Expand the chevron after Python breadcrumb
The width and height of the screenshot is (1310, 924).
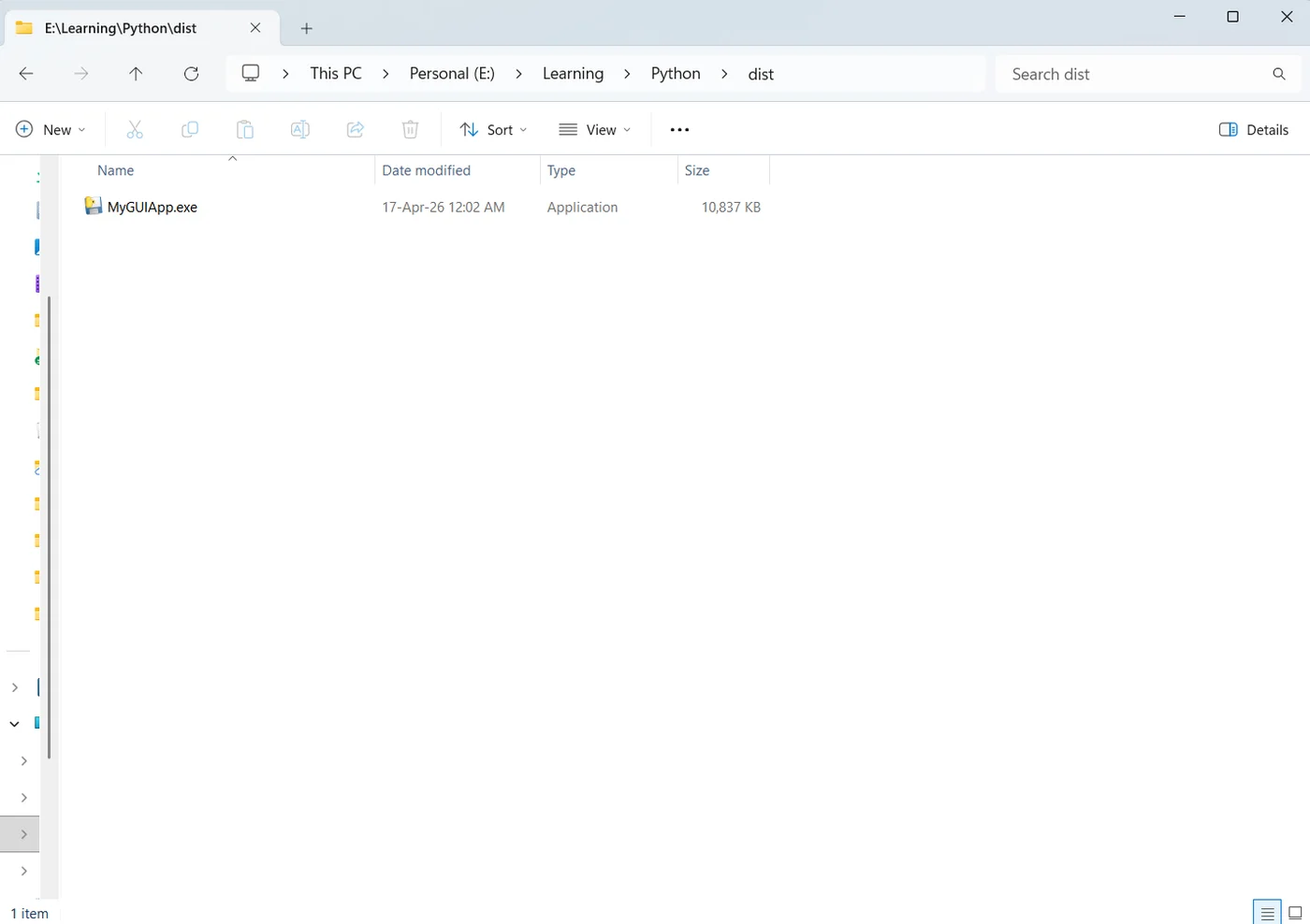[724, 74]
